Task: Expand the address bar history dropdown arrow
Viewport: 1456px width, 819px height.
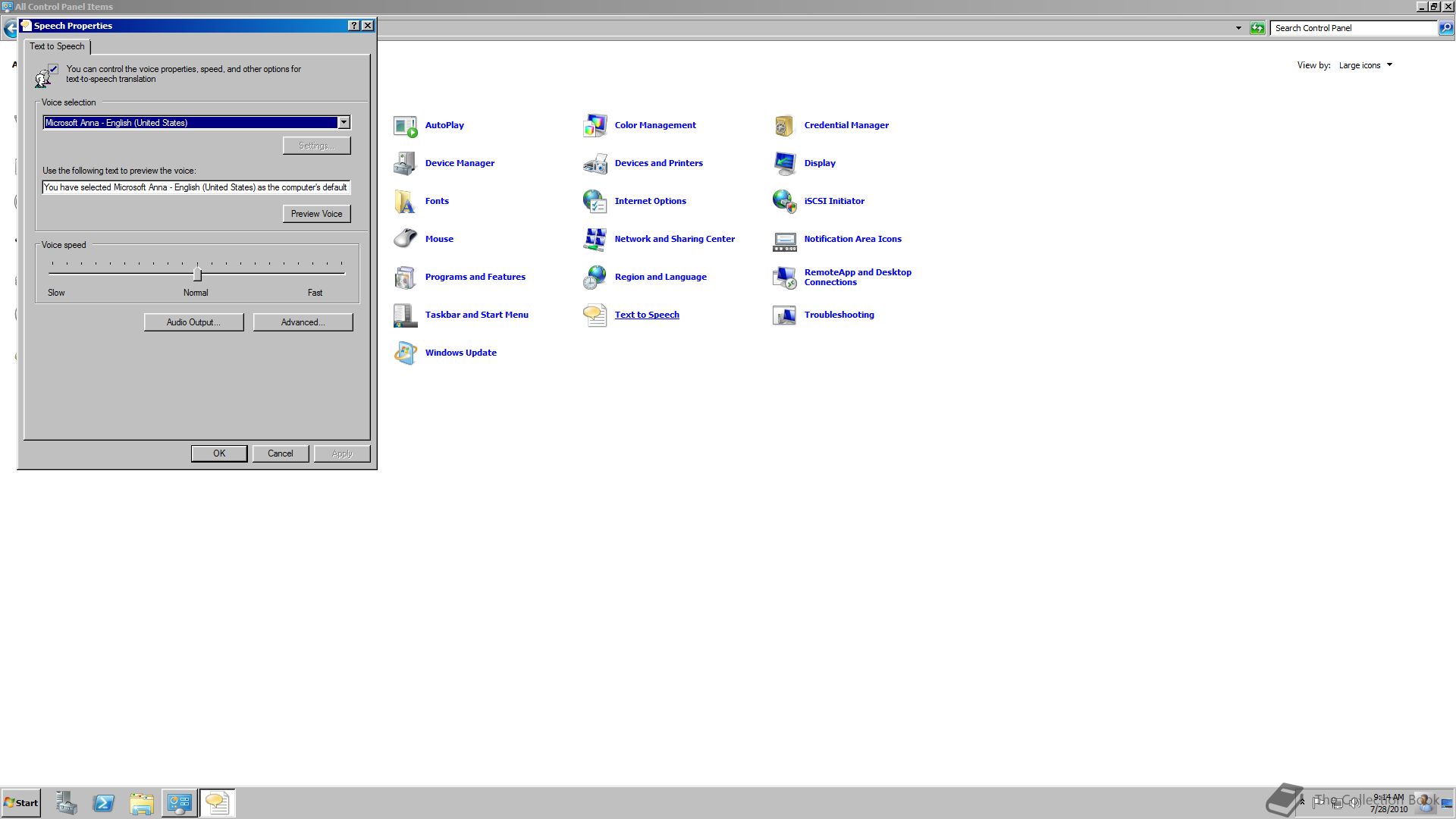Action: 1239,28
